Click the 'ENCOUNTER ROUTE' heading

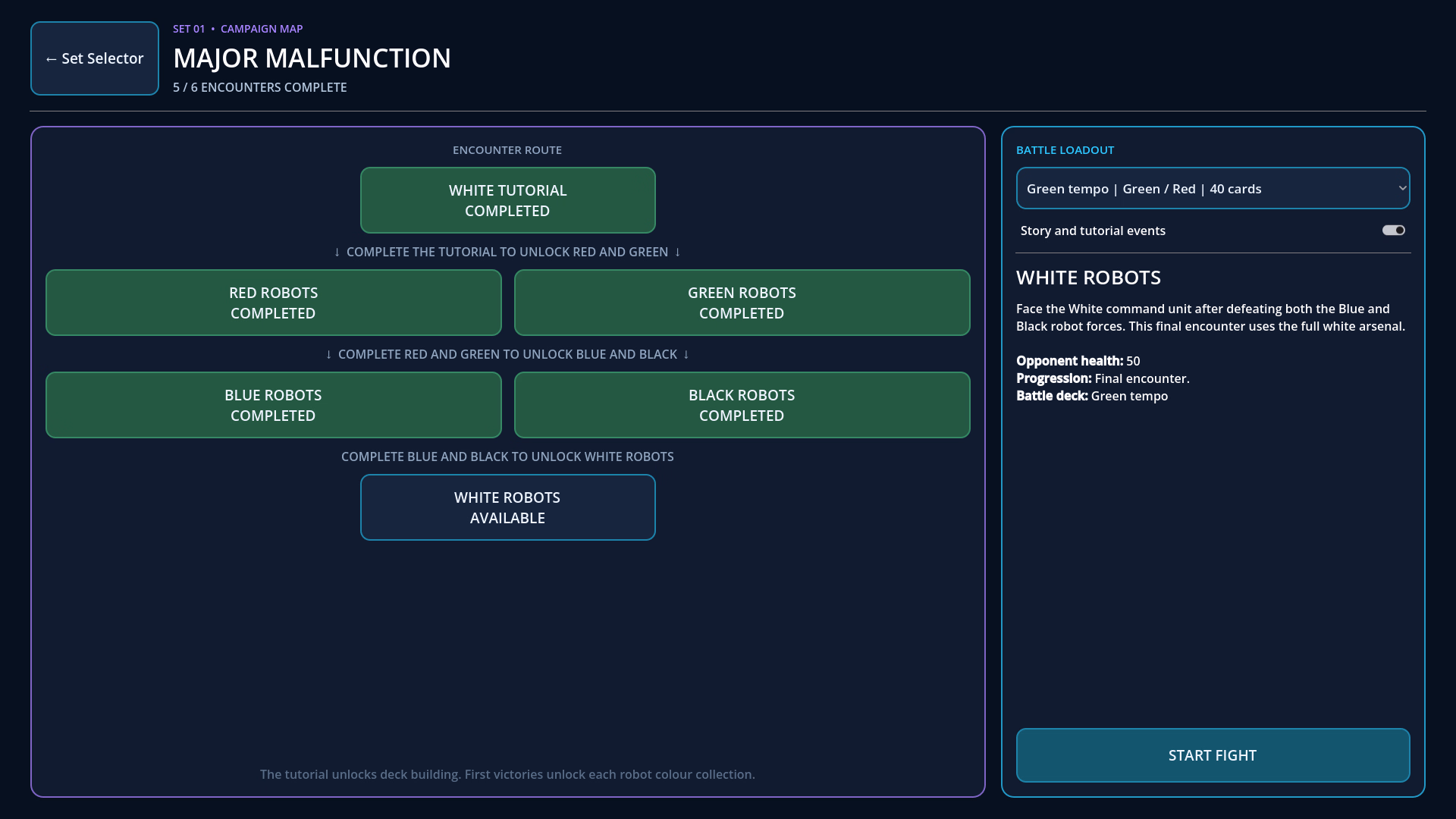pyautogui.click(x=507, y=150)
